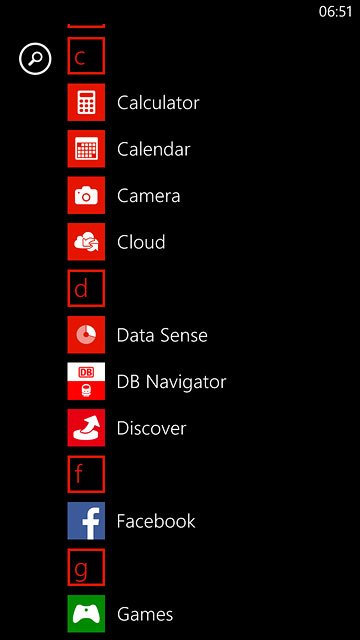The width and height of the screenshot is (360, 640).
Task: Open the Camera app icon
Action: (x=86, y=195)
